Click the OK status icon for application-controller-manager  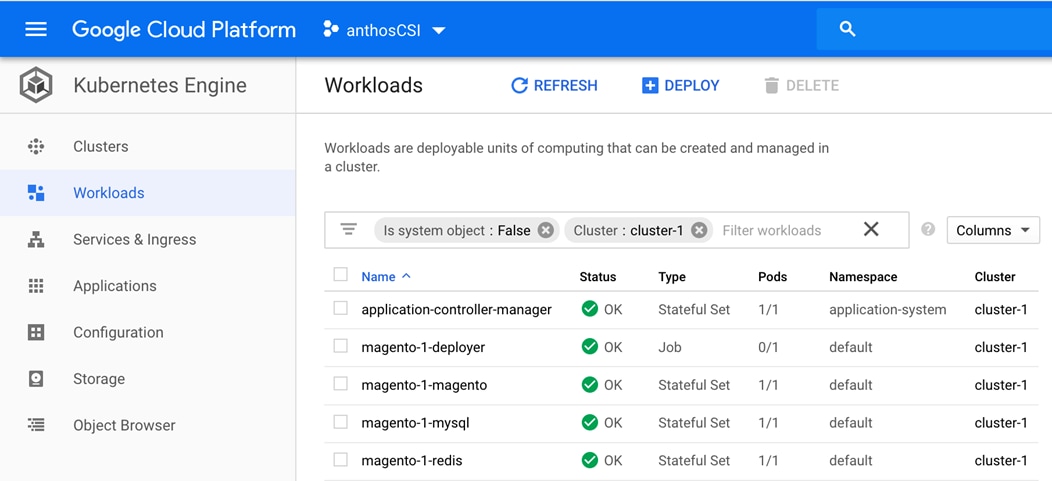[x=590, y=309]
